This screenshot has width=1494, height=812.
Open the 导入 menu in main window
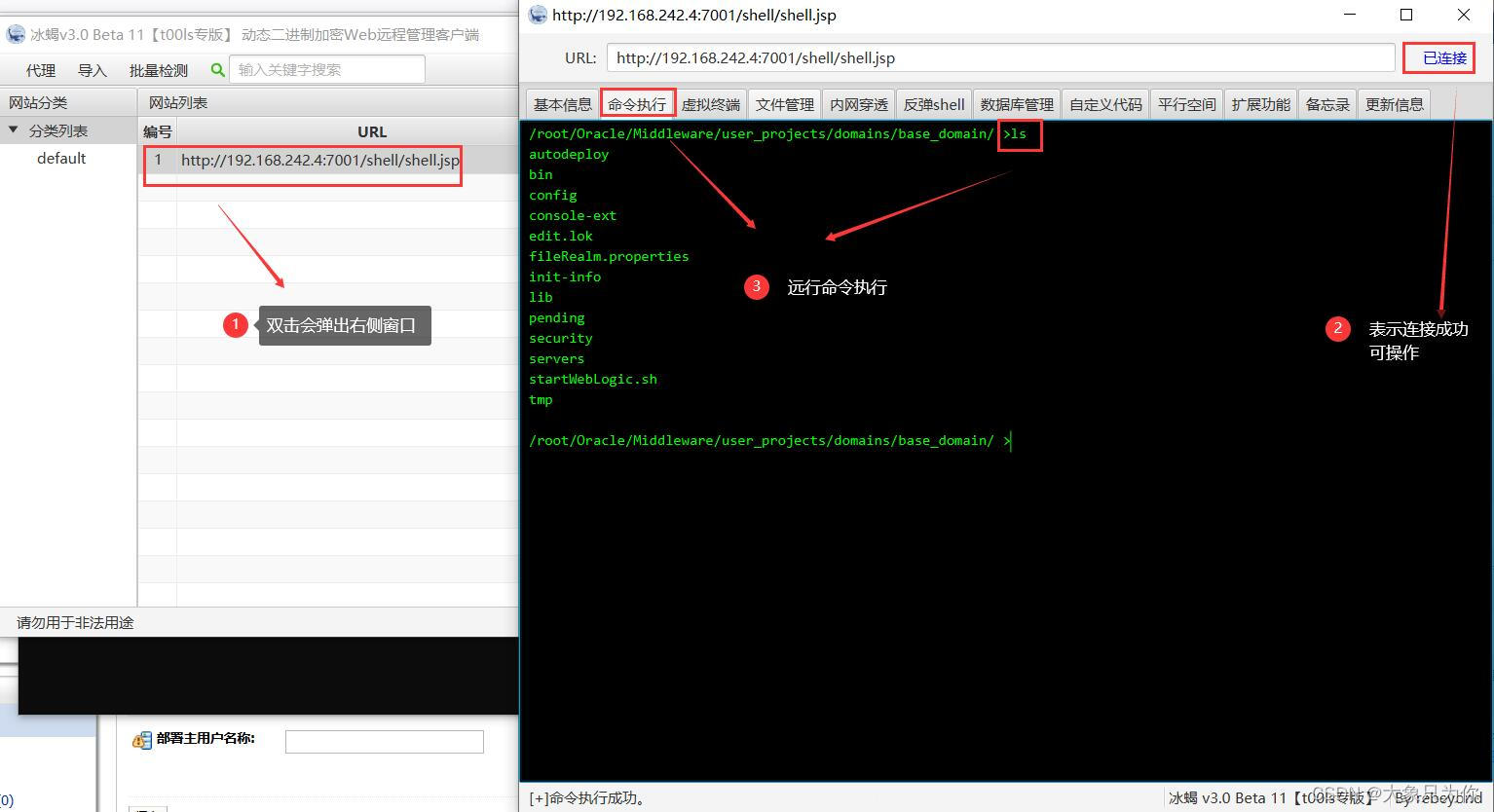coord(93,70)
